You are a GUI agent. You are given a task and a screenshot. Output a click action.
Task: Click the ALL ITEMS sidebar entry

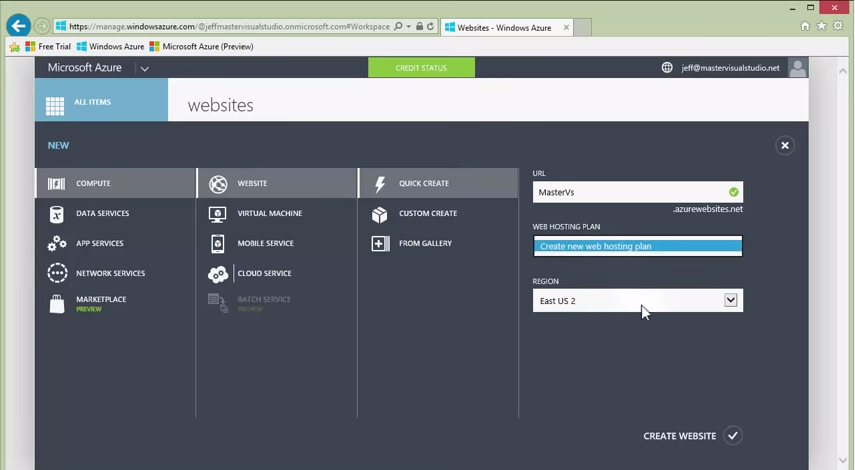[101, 100]
